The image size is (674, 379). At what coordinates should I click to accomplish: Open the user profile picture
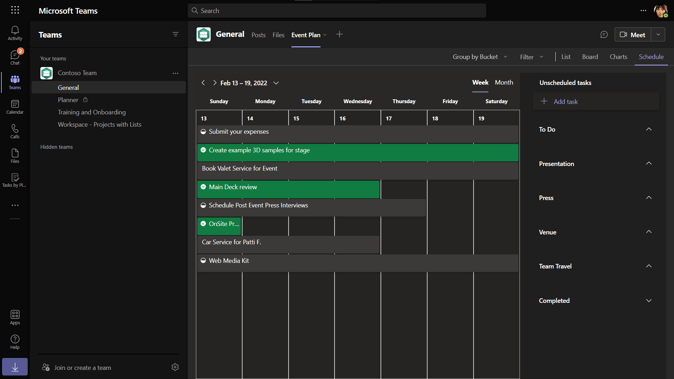tap(660, 11)
